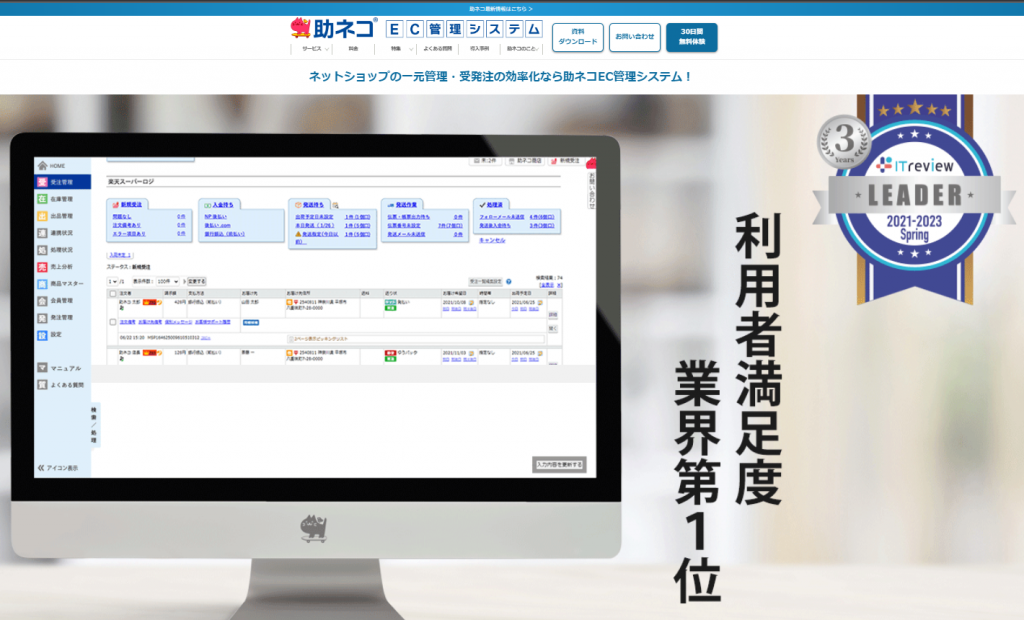Open the よくある質問 nav menu item
The image size is (1024, 620).
(x=437, y=48)
